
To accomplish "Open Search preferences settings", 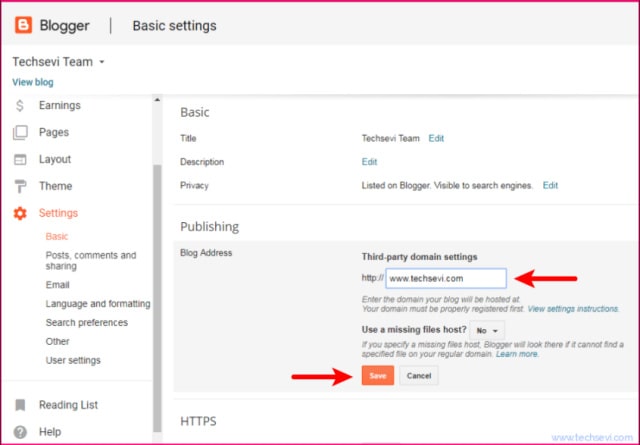I will [87, 323].
